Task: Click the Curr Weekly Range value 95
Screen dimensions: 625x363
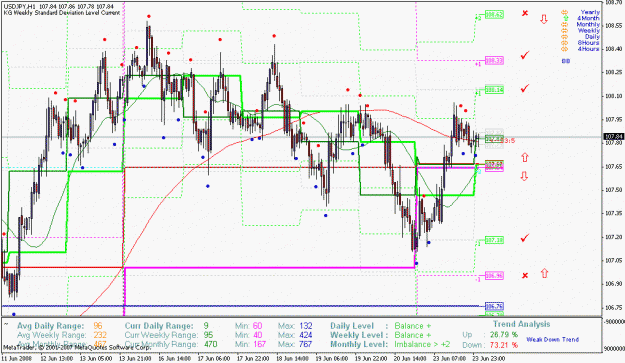Action: click(208, 335)
